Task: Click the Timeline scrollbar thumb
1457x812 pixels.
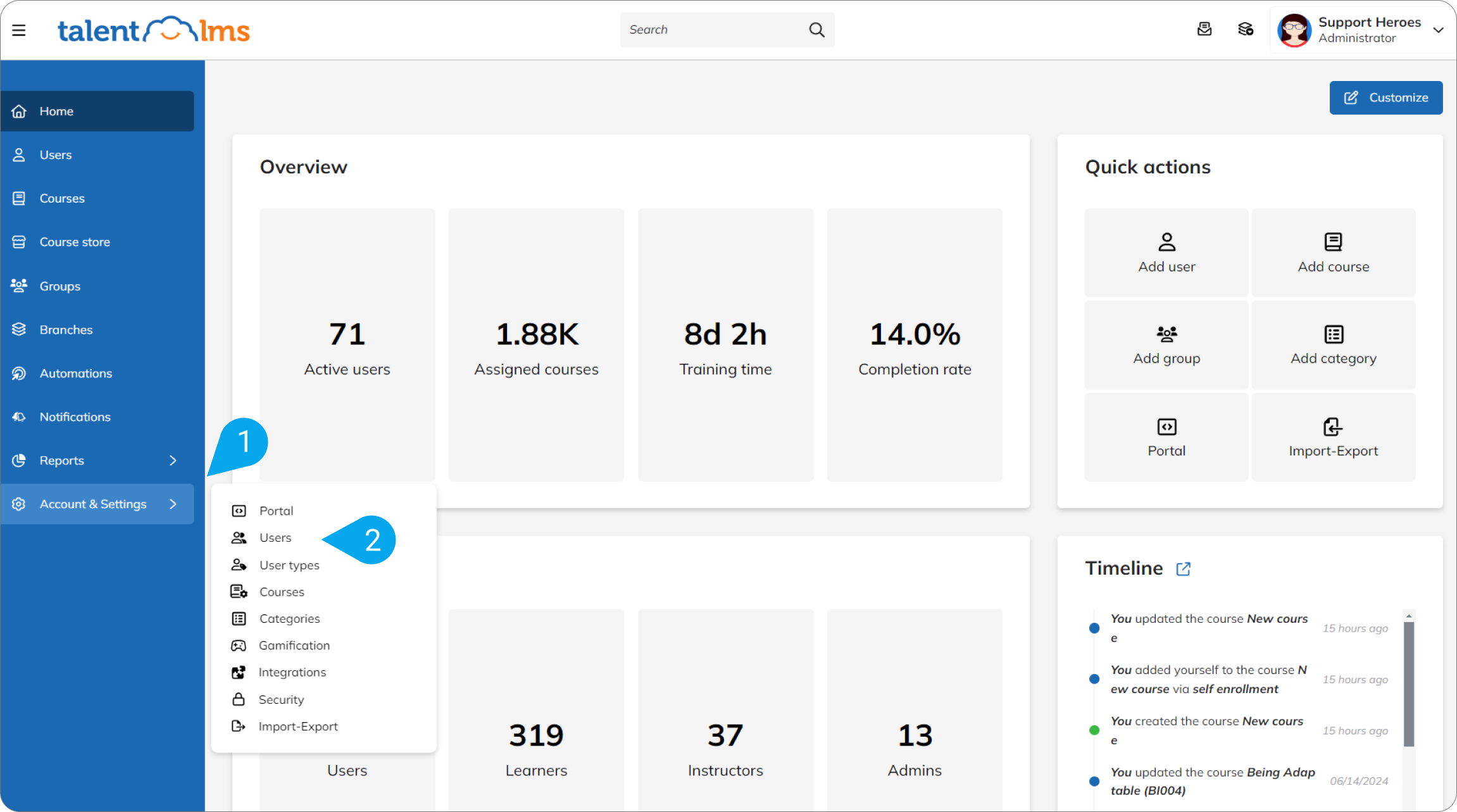Action: coord(1409,684)
